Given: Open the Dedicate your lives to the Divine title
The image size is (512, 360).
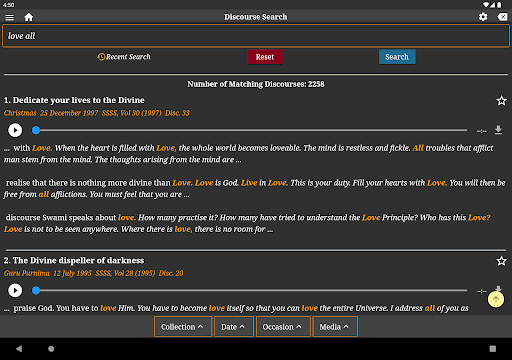Looking at the screenshot, I should (x=74, y=100).
